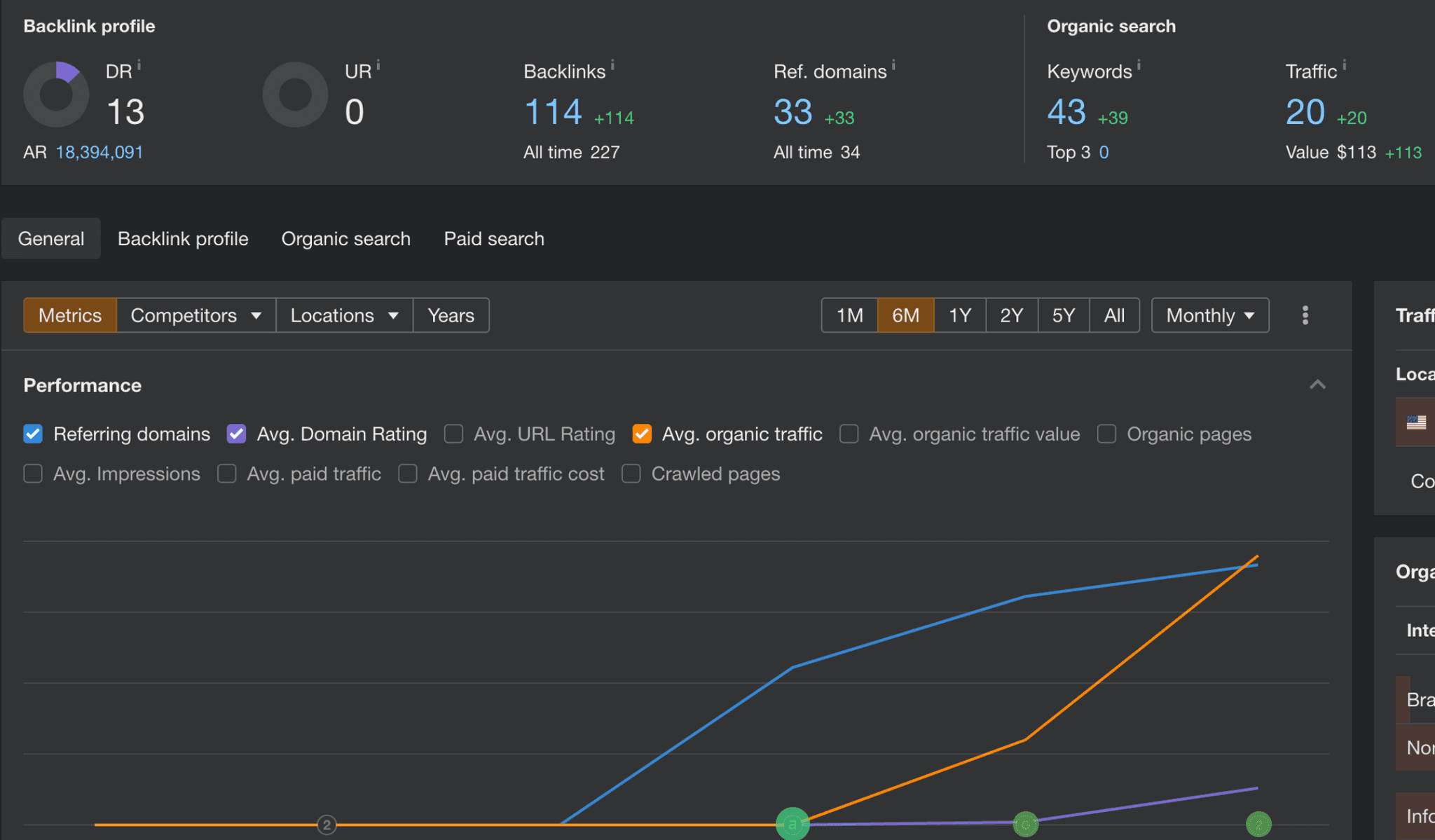Switch to the Backlink profile tab

pos(183,239)
